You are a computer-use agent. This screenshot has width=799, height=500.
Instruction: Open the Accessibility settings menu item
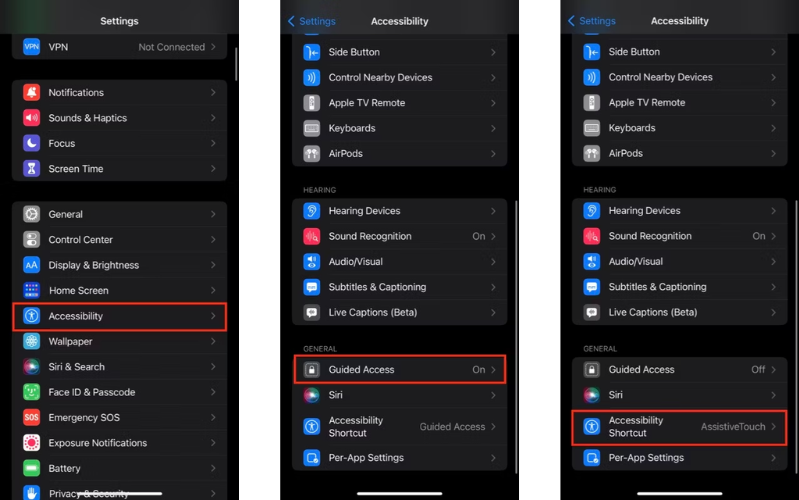(120, 316)
